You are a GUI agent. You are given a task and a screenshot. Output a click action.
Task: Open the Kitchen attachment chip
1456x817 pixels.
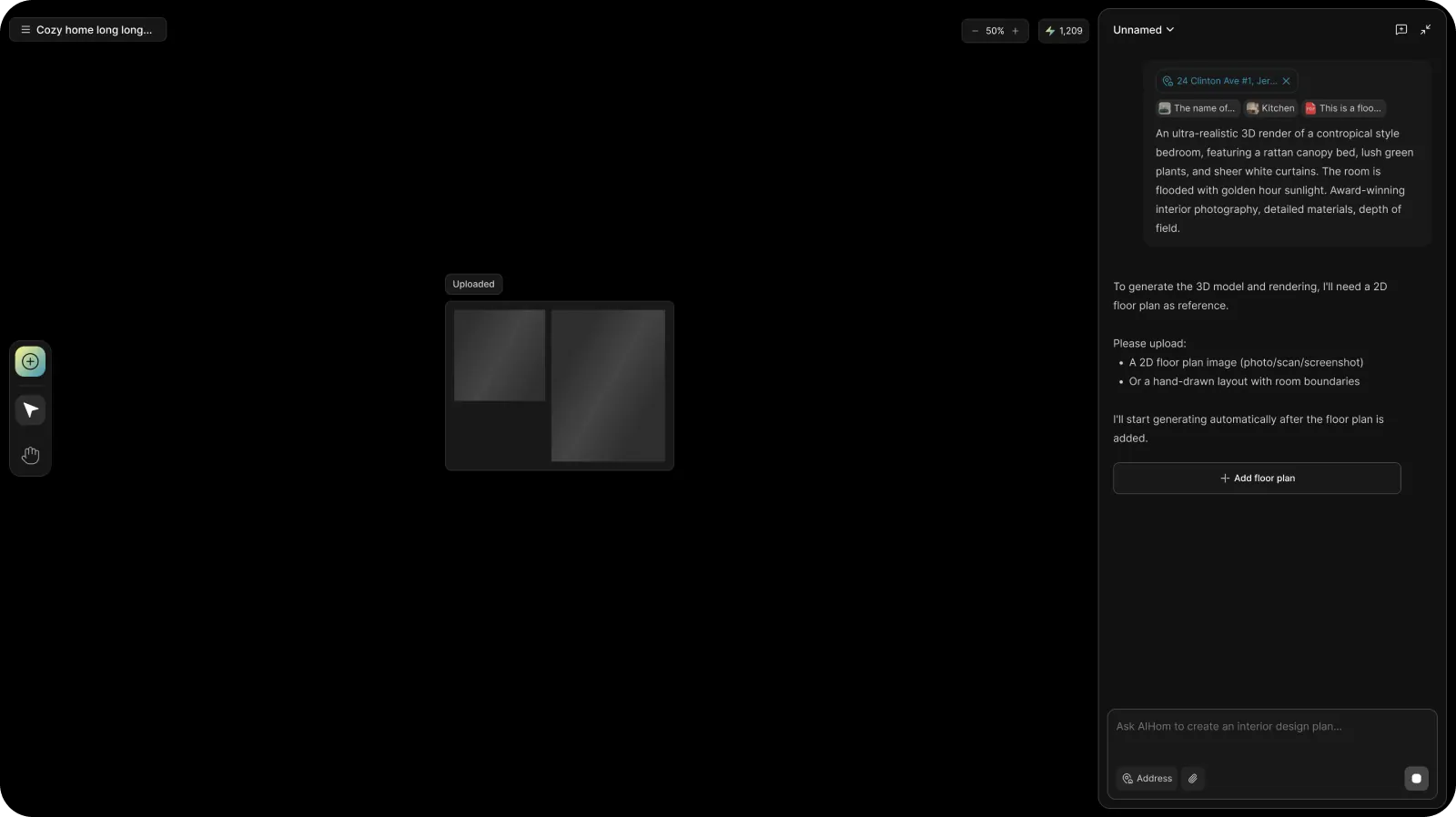click(x=1270, y=108)
